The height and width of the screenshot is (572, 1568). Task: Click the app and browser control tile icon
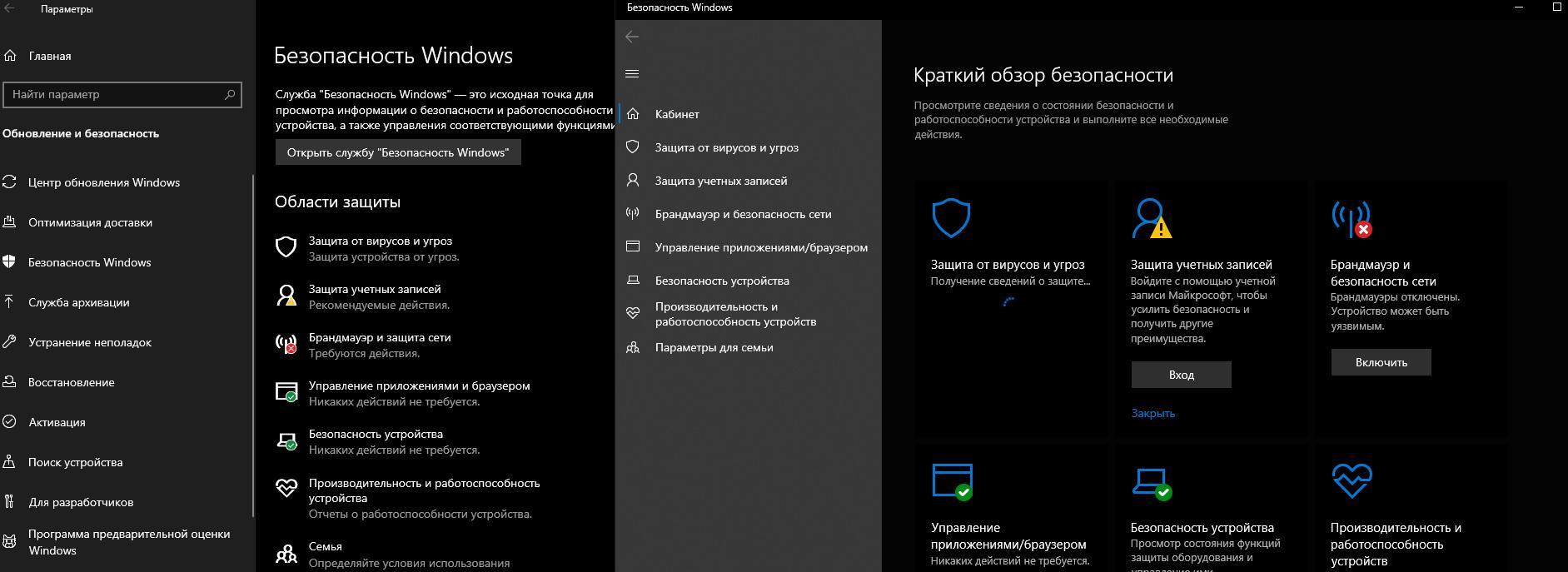click(953, 481)
